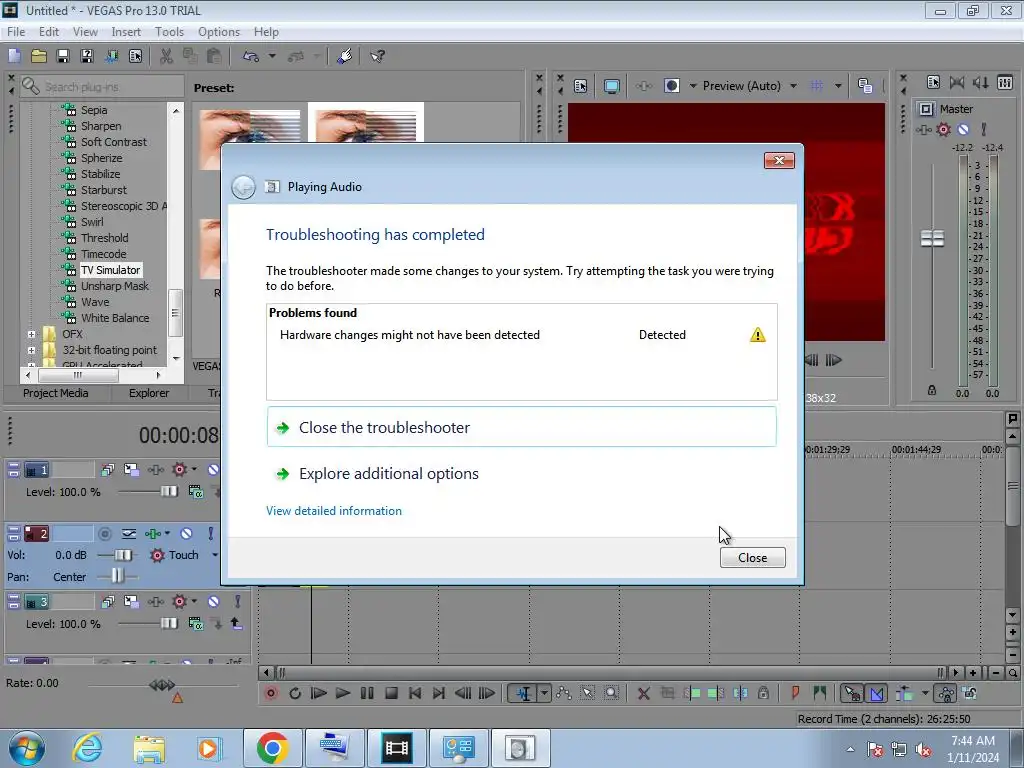Image resolution: width=1024 pixels, height=768 pixels.
Task: Click the Close button in troubleshooter dialog
Action: click(752, 558)
